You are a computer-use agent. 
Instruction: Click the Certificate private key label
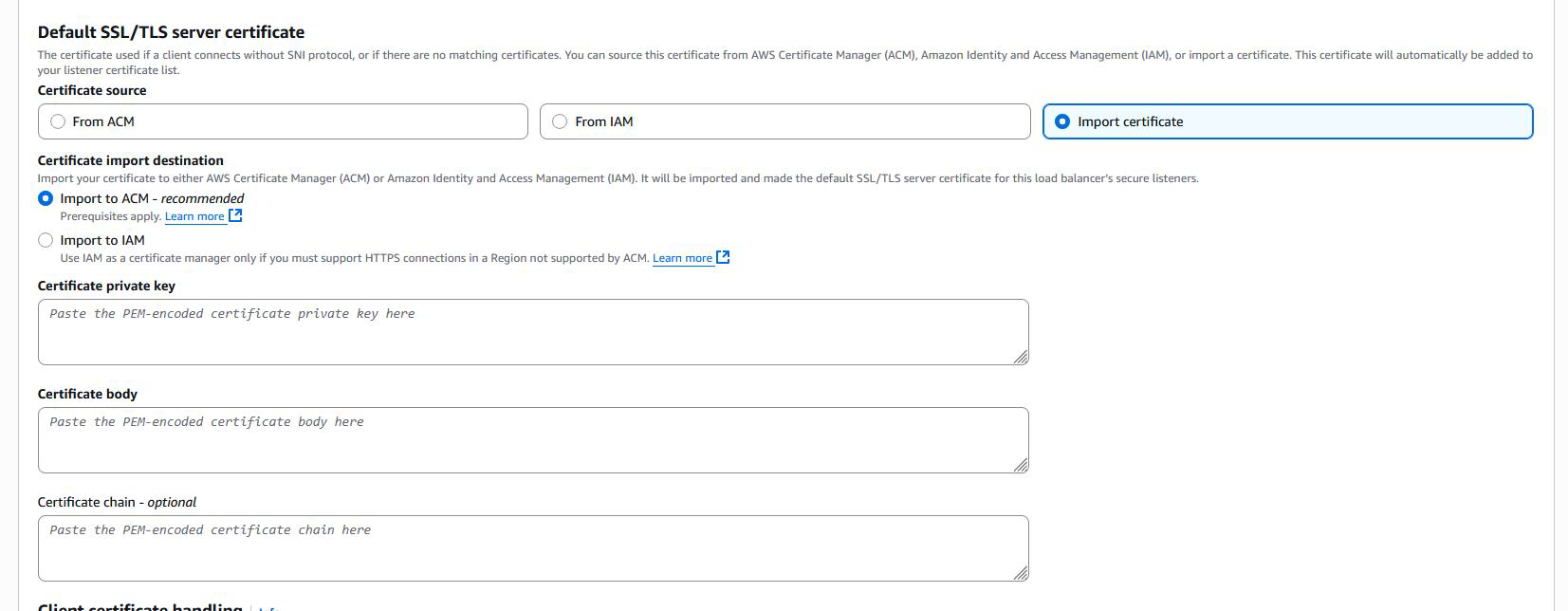click(x=106, y=286)
